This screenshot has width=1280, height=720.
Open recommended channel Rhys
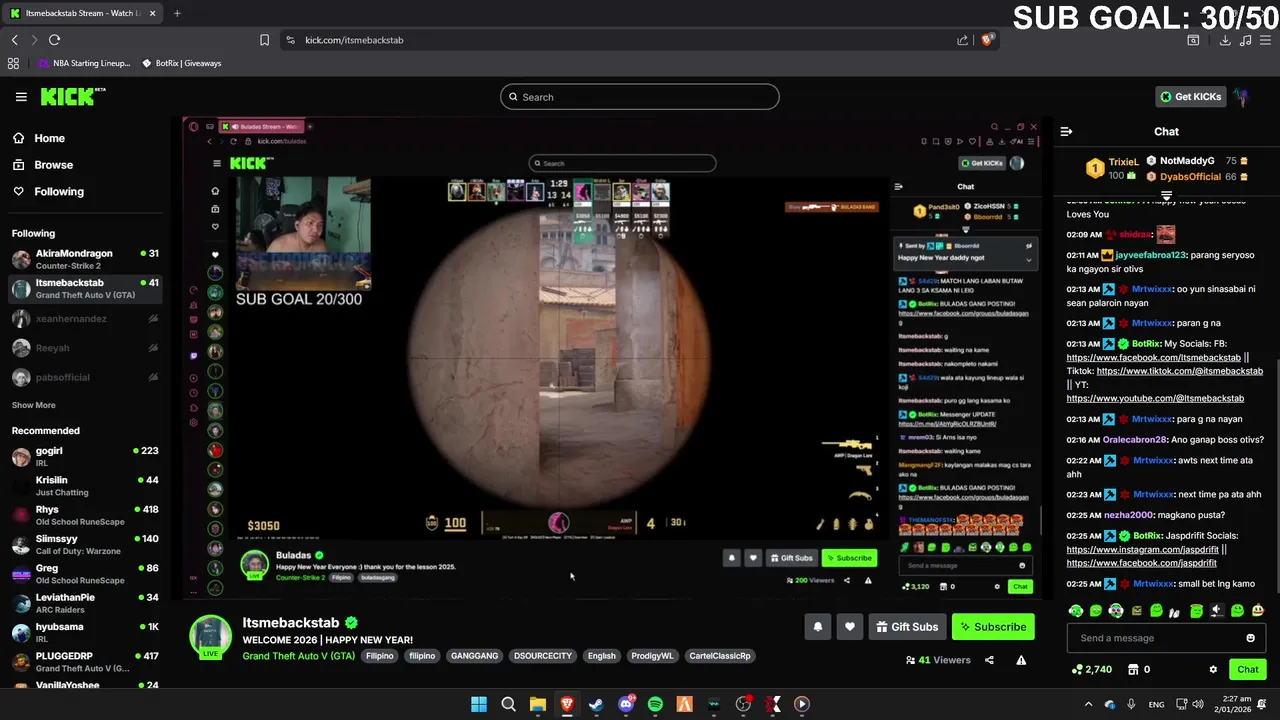pyautogui.click(x=85, y=515)
